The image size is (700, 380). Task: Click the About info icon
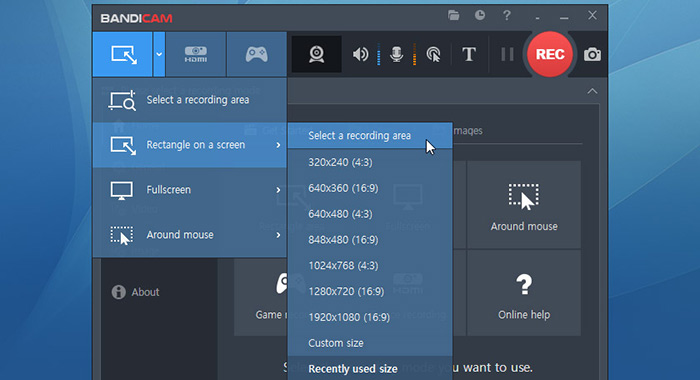[118, 292]
